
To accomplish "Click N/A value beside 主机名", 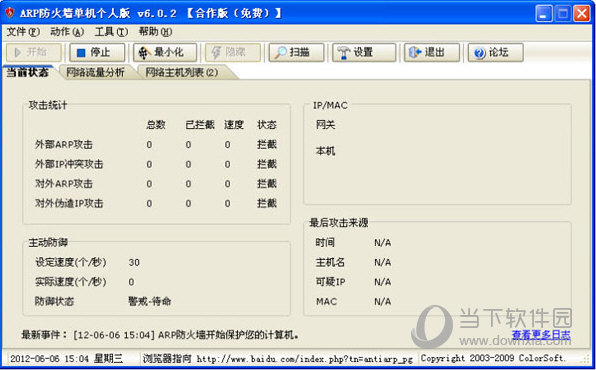I will [x=382, y=262].
